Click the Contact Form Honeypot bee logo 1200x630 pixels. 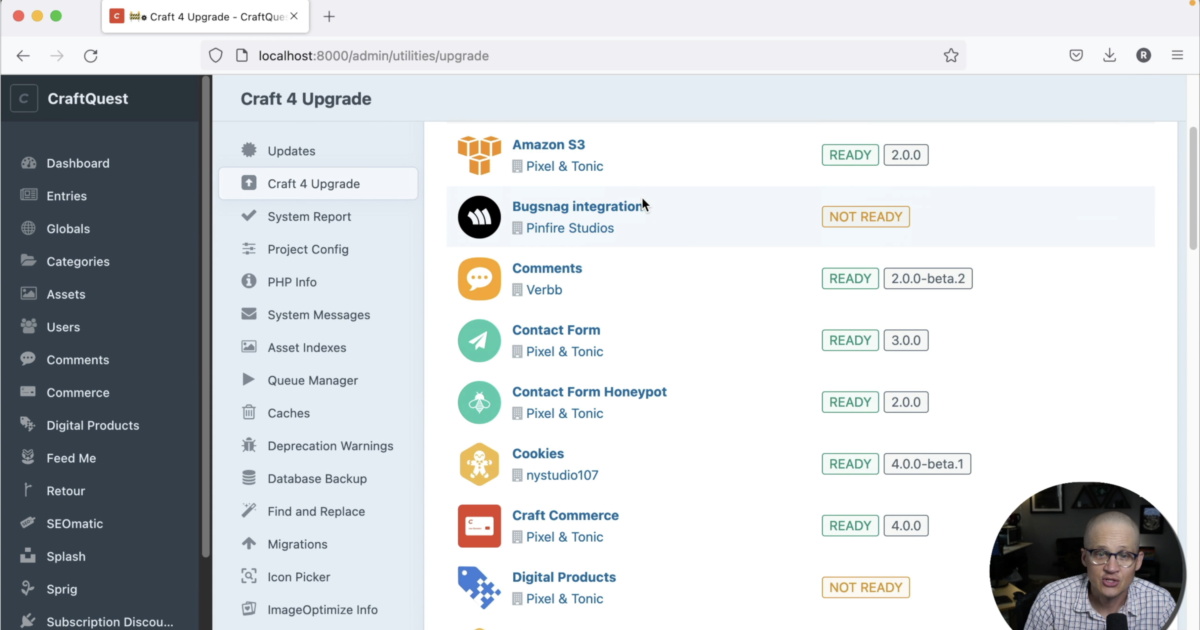[x=479, y=402]
